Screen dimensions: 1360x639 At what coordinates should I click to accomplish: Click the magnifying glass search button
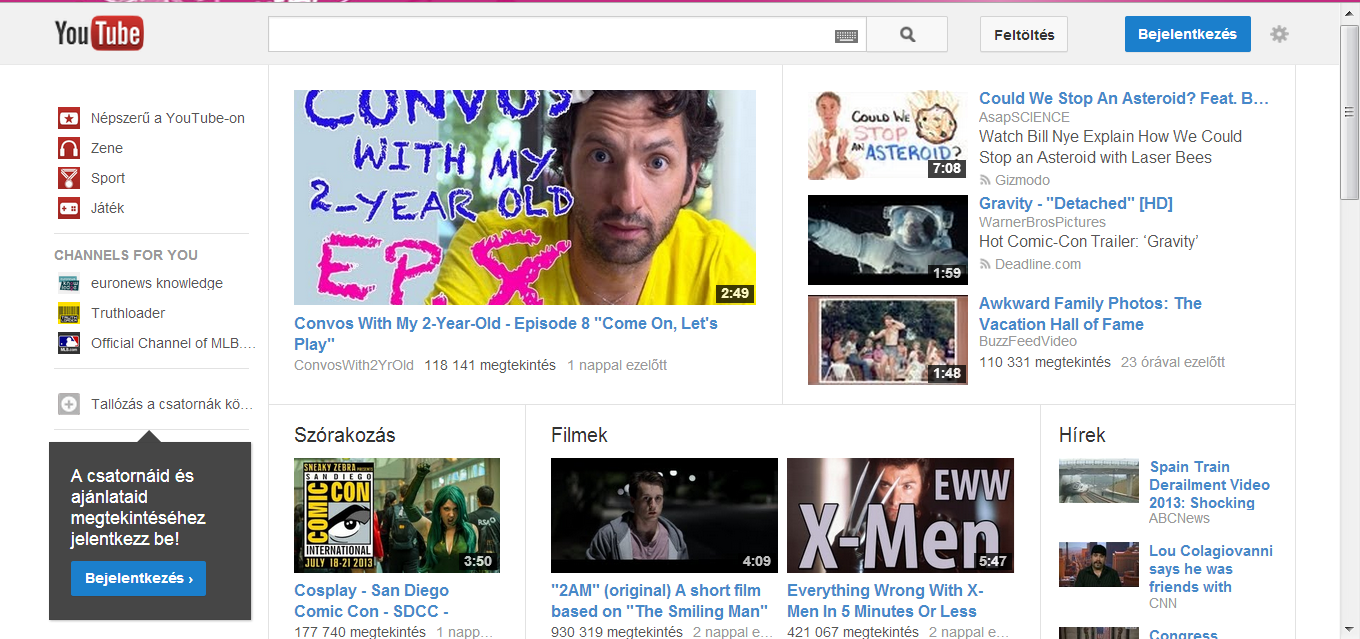click(907, 34)
